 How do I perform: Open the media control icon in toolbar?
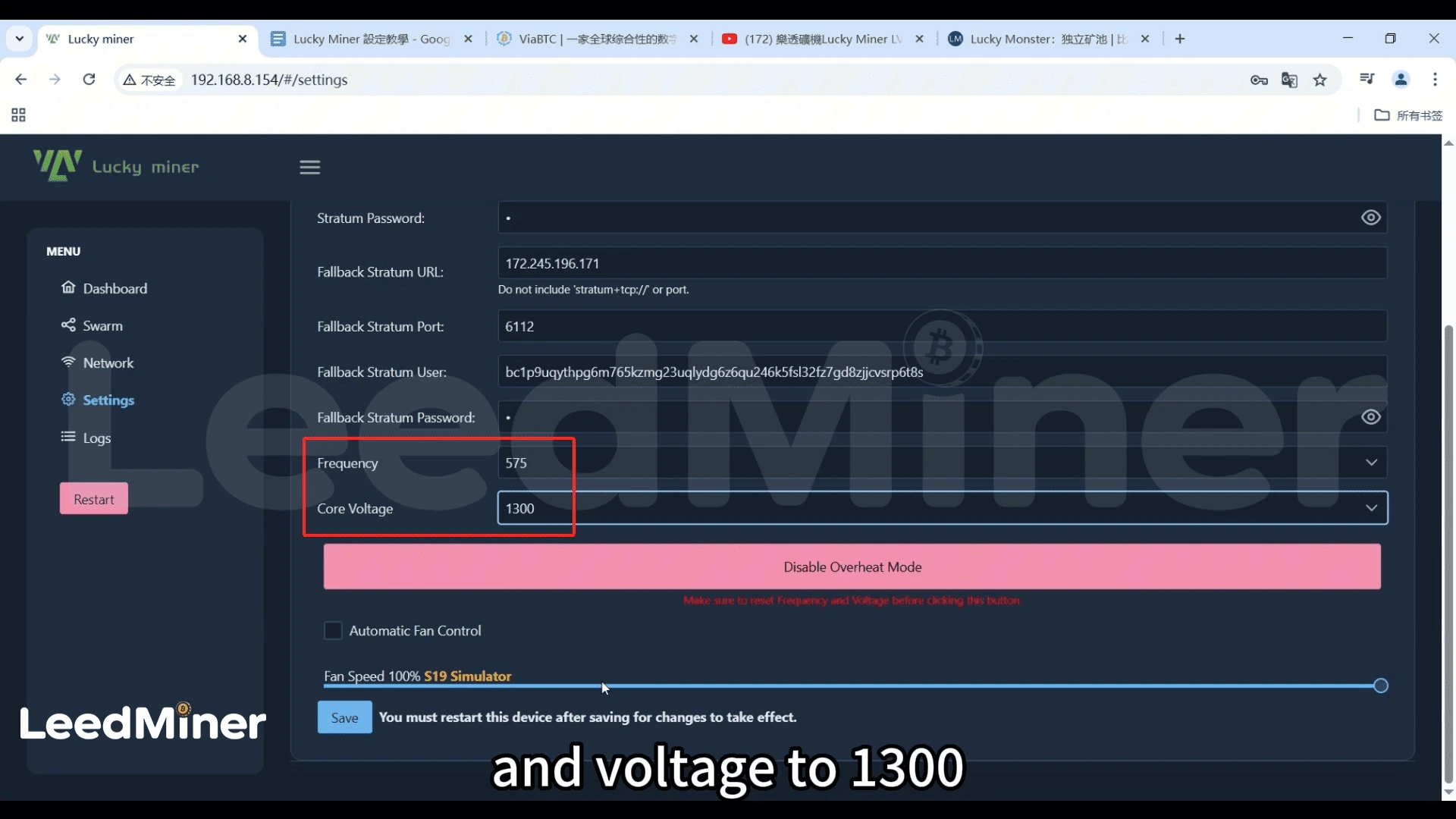[1367, 79]
